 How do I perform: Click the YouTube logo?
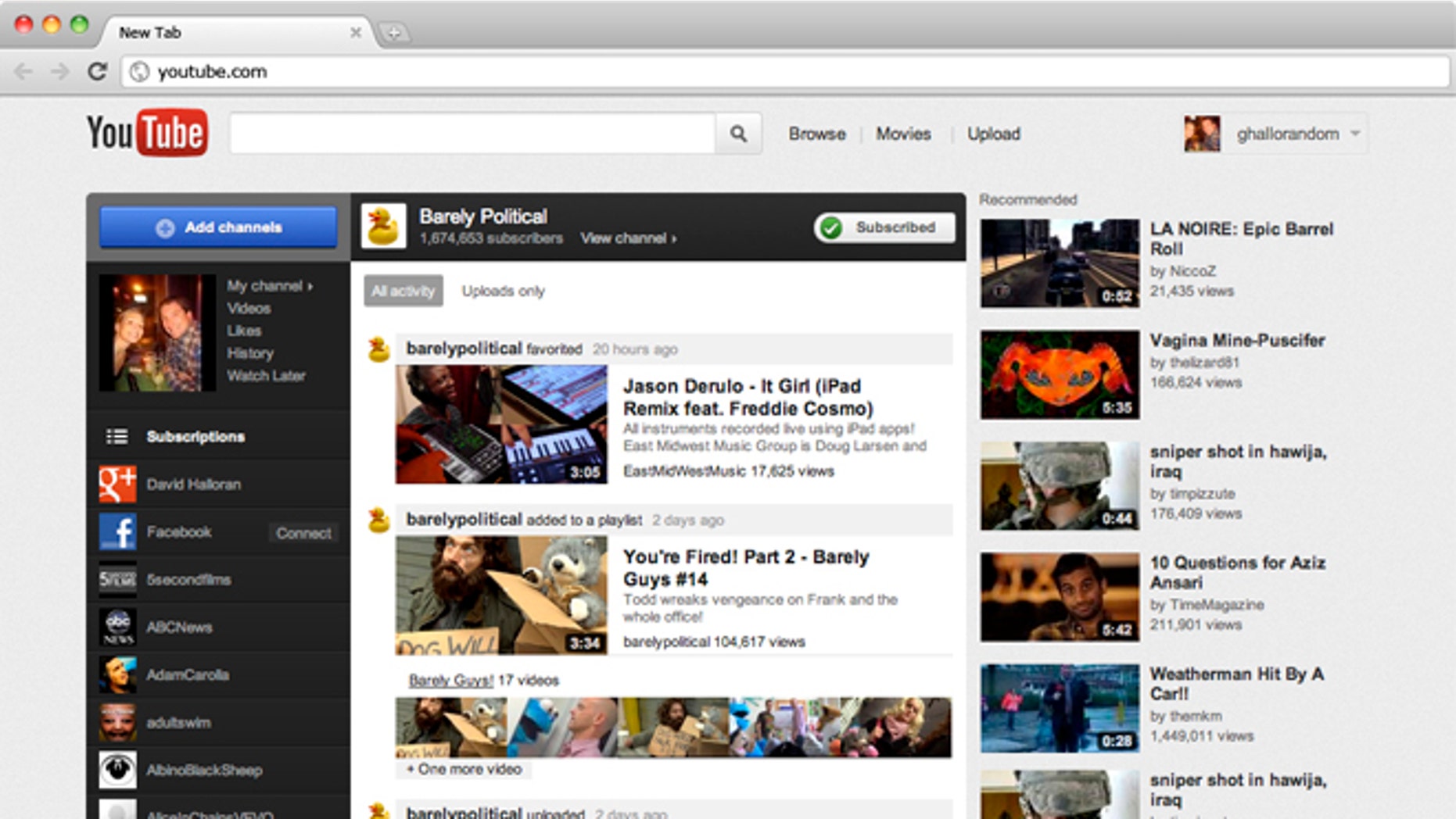147,133
